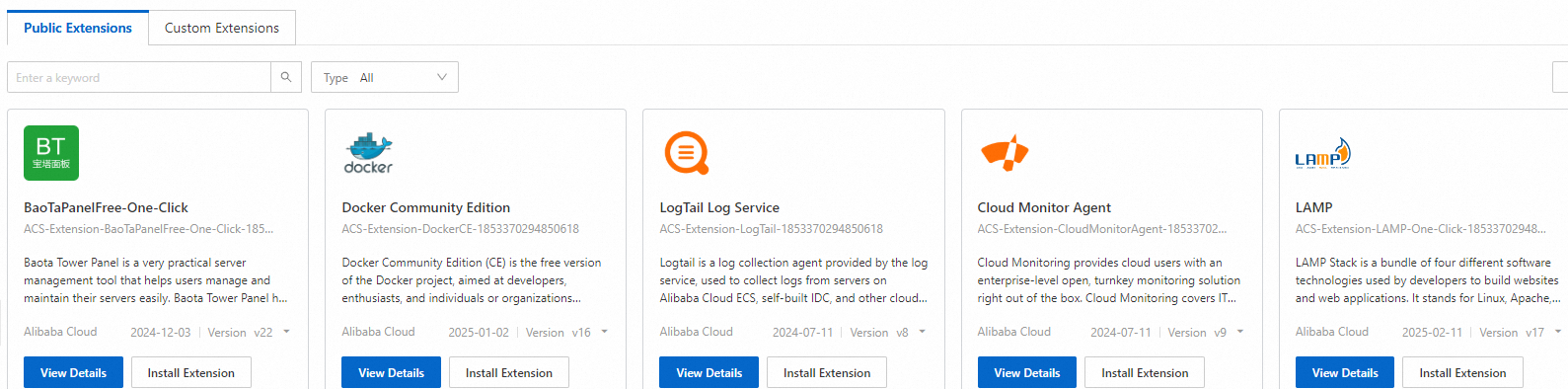1568x389 pixels.
Task: Click the Docker whale logo
Action: pos(368,153)
